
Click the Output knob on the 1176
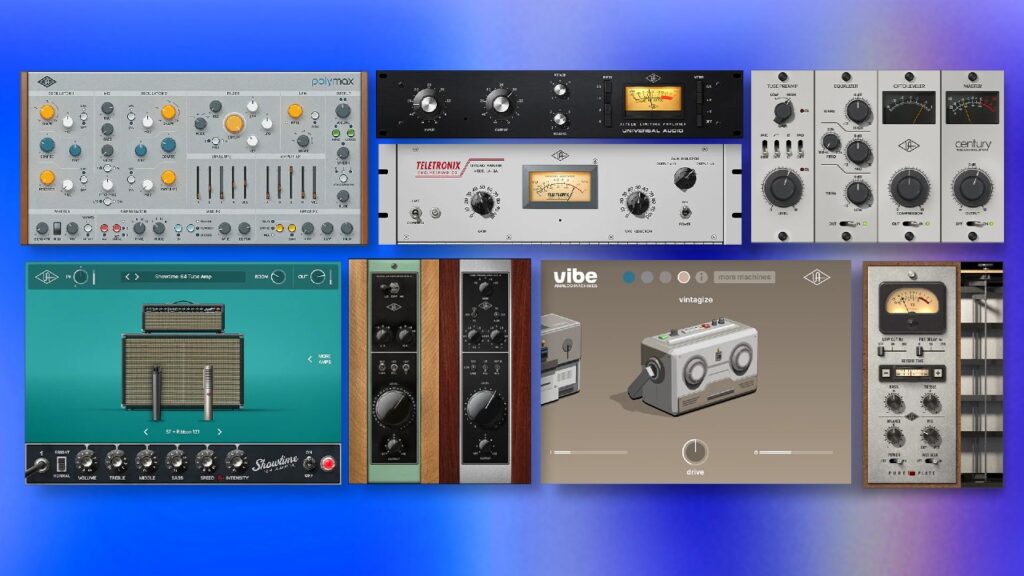(x=500, y=103)
